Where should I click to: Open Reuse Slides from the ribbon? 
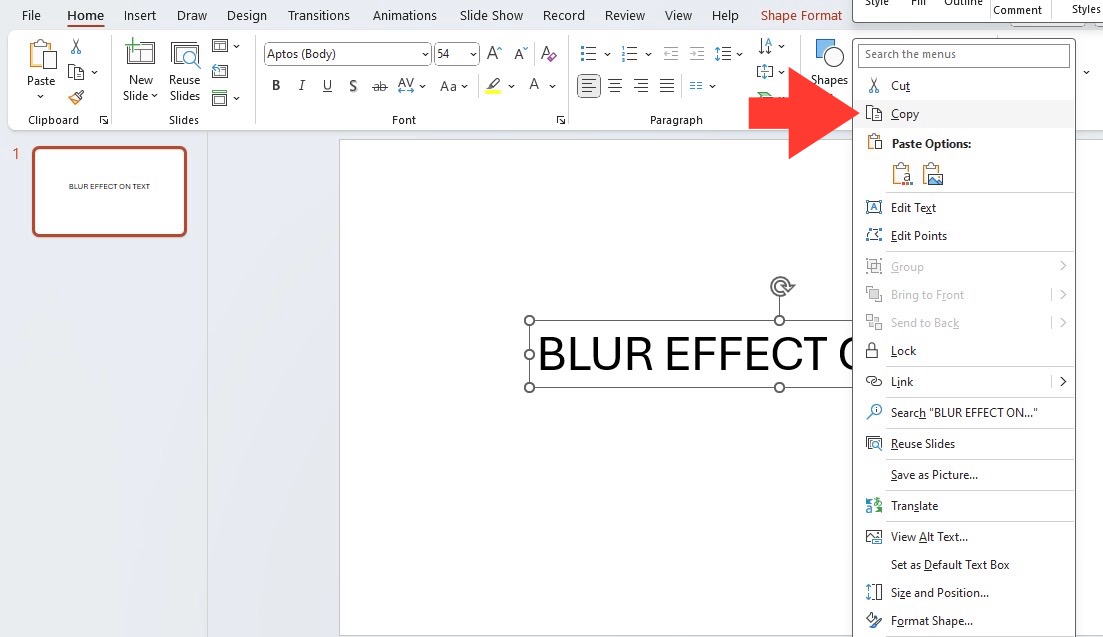184,70
